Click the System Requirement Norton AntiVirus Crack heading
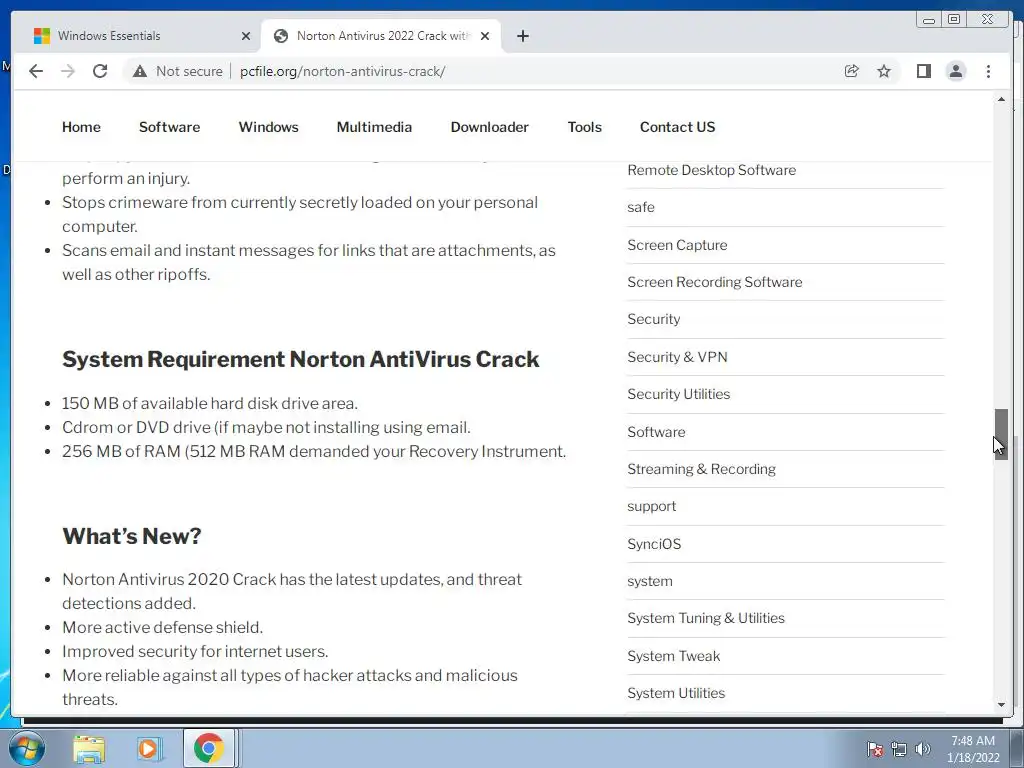Viewport: 1024px width, 768px height. (300, 359)
